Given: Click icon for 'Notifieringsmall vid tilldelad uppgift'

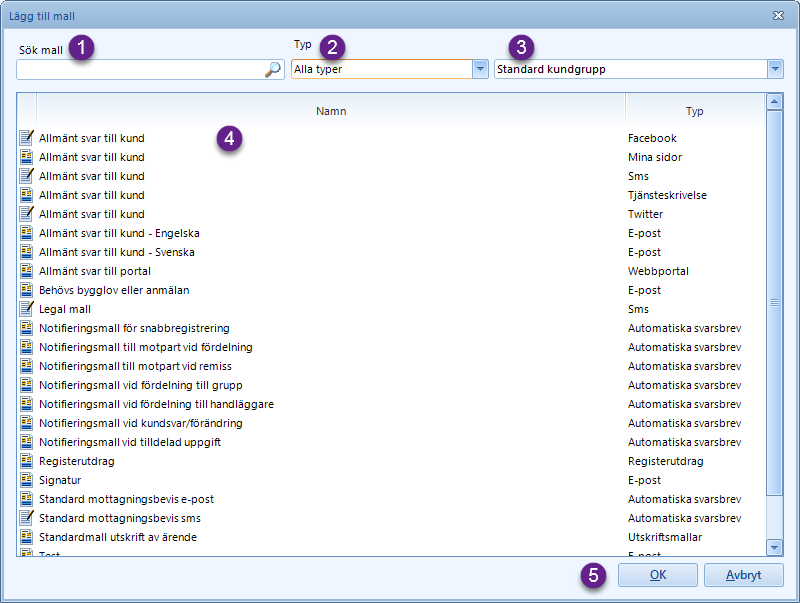Looking at the screenshot, I should point(27,441).
